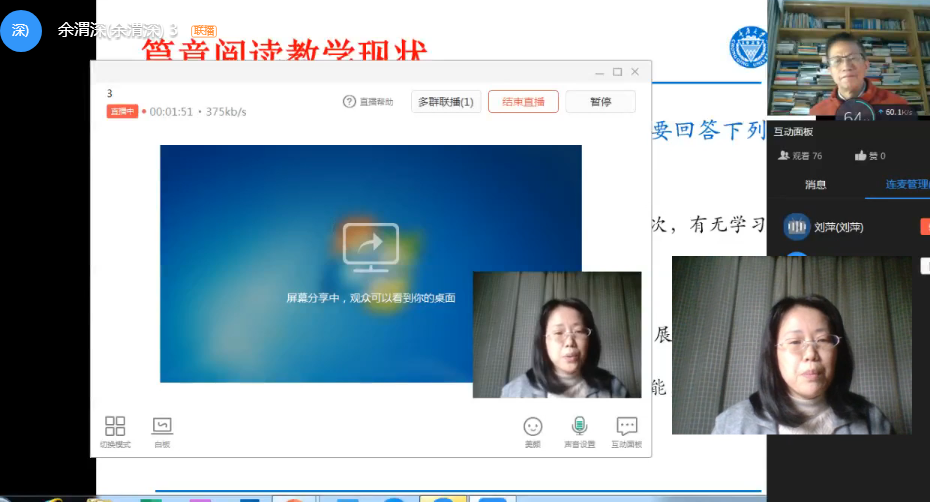Pause the stream with 暂停 button

(x=600, y=102)
